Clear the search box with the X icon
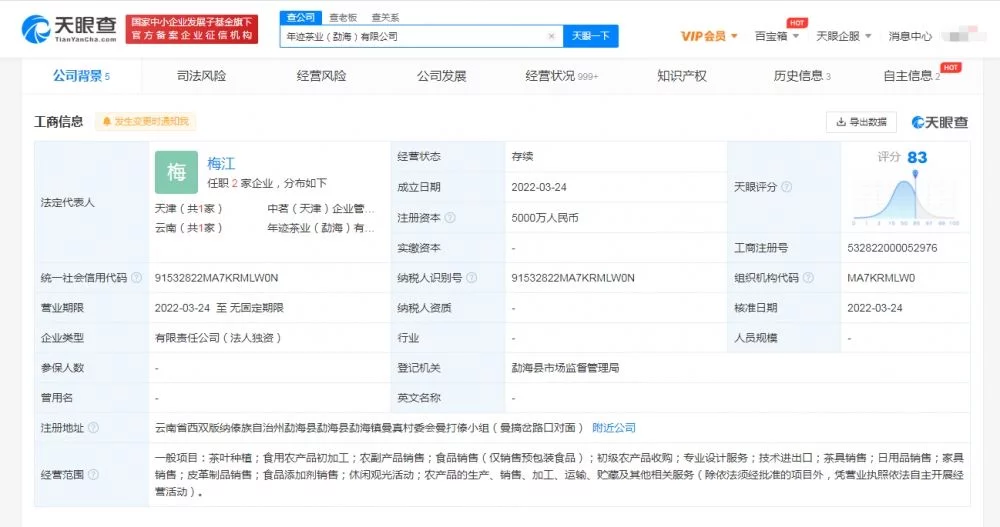This screenshot has width=1000, height=527. [x=552, y=36]
